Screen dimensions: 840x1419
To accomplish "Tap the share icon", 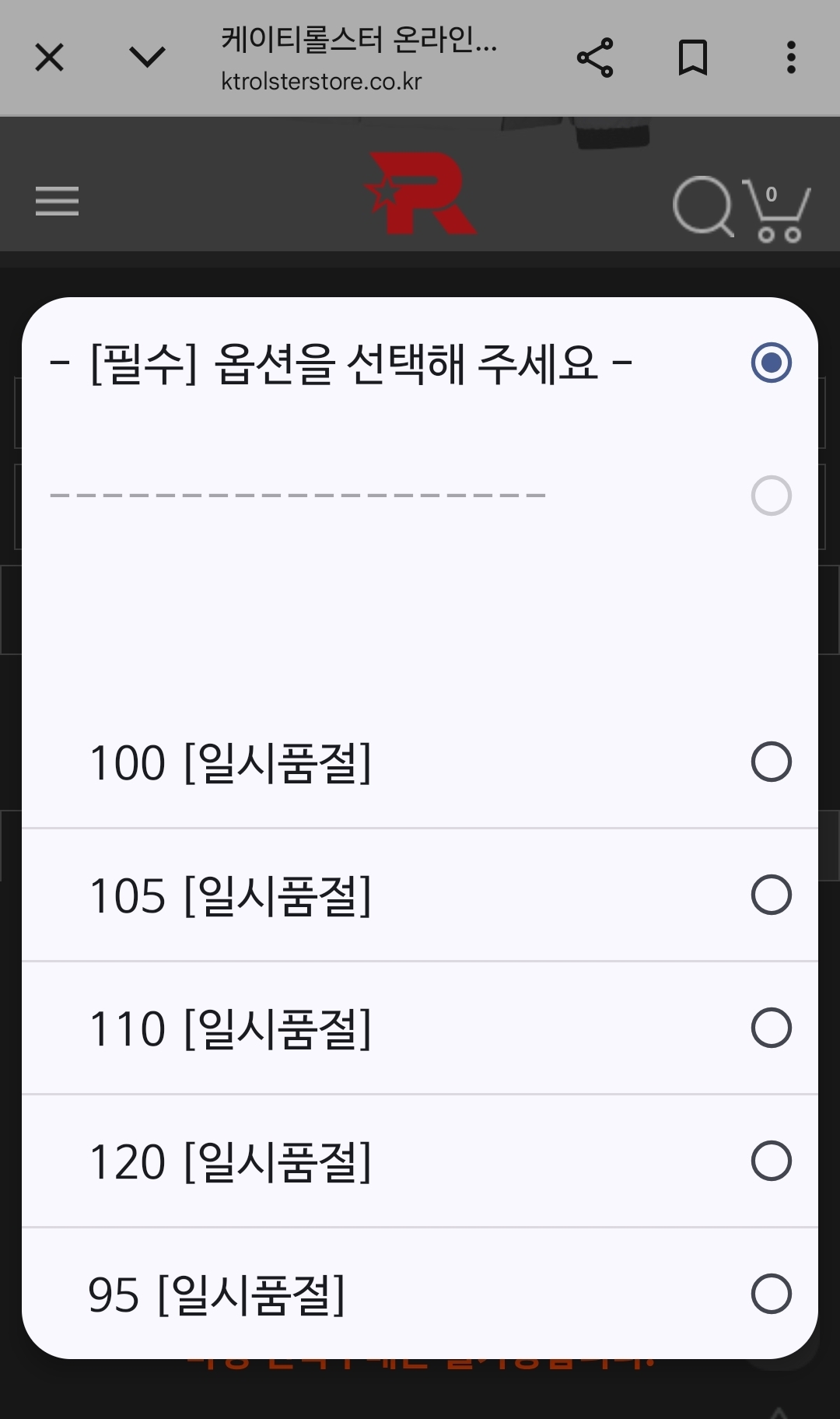I will tap(595, 58).
